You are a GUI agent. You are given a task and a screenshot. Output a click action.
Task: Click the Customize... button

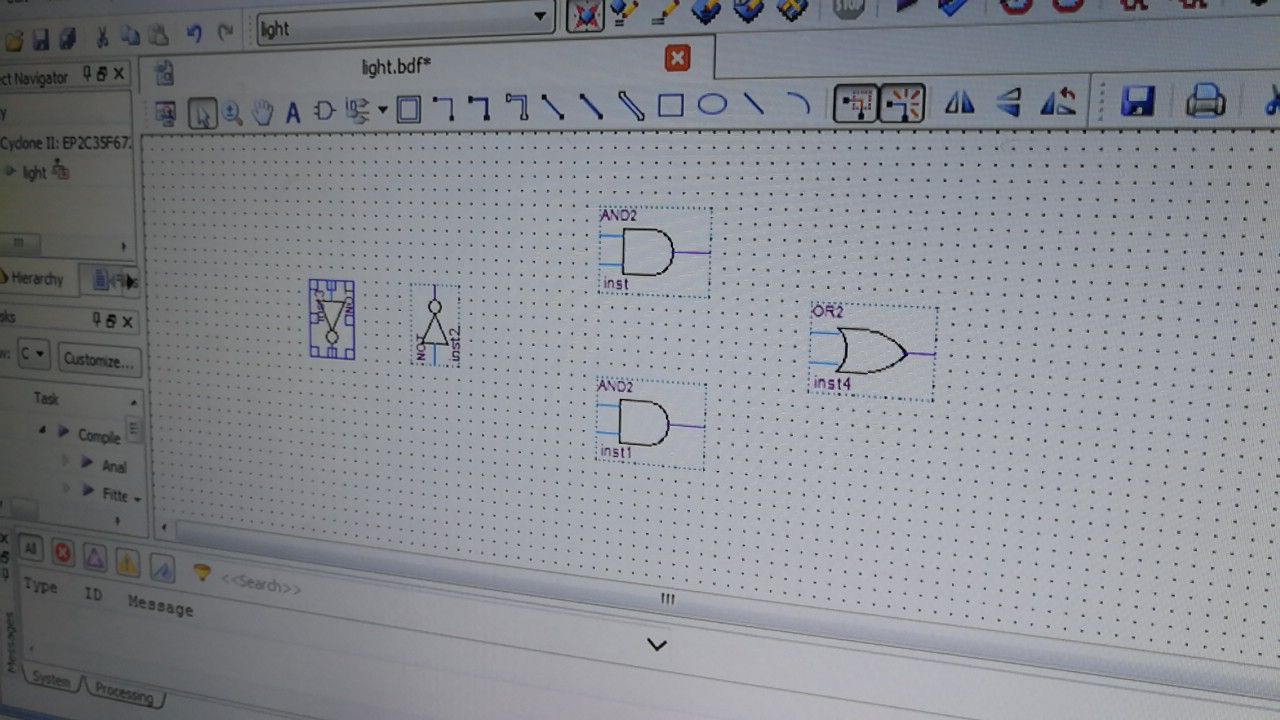pyautogui.click(x=97, y=360)
